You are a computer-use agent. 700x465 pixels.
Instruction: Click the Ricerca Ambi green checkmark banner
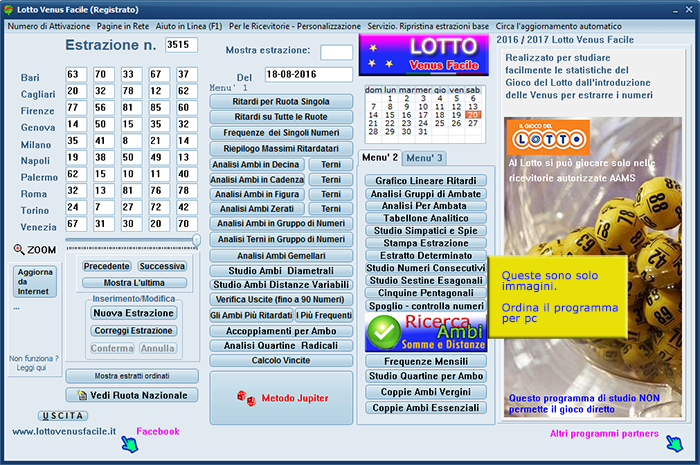click(x=426, y=332)
